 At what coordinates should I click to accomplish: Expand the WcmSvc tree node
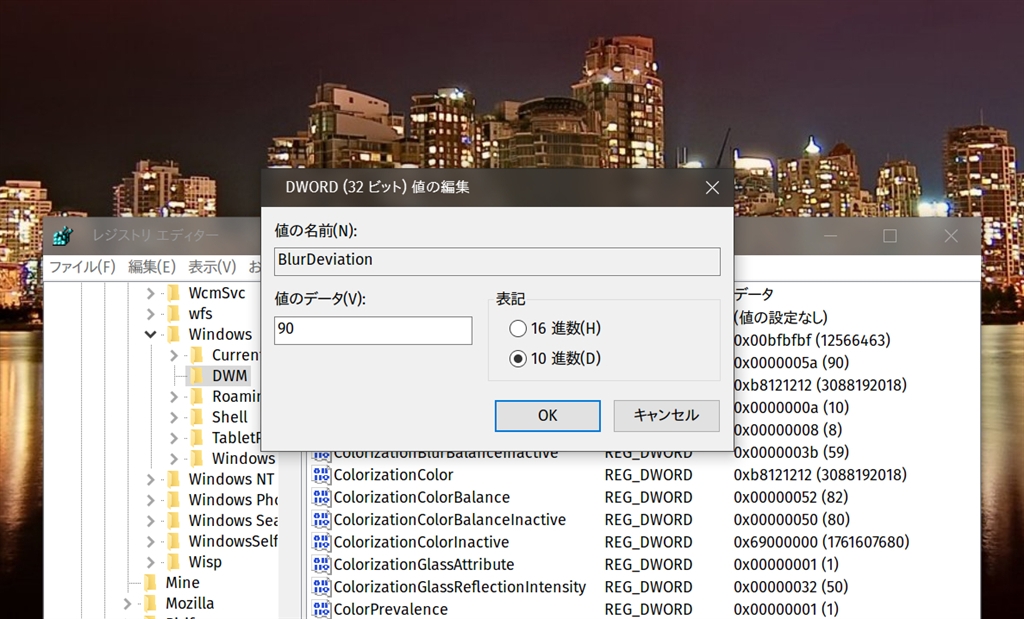[x=150, y=293]
